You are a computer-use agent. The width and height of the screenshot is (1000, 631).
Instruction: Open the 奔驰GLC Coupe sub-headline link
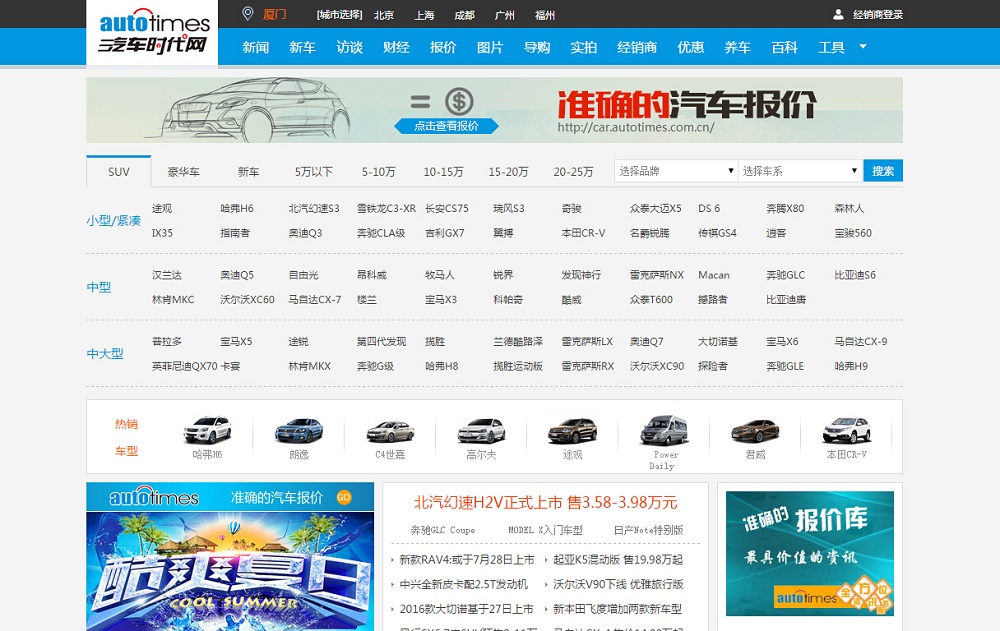click(443, 530)
